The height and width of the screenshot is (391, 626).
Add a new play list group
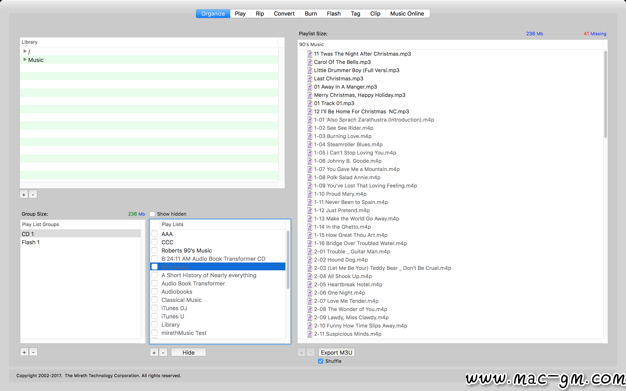point(24,352)
